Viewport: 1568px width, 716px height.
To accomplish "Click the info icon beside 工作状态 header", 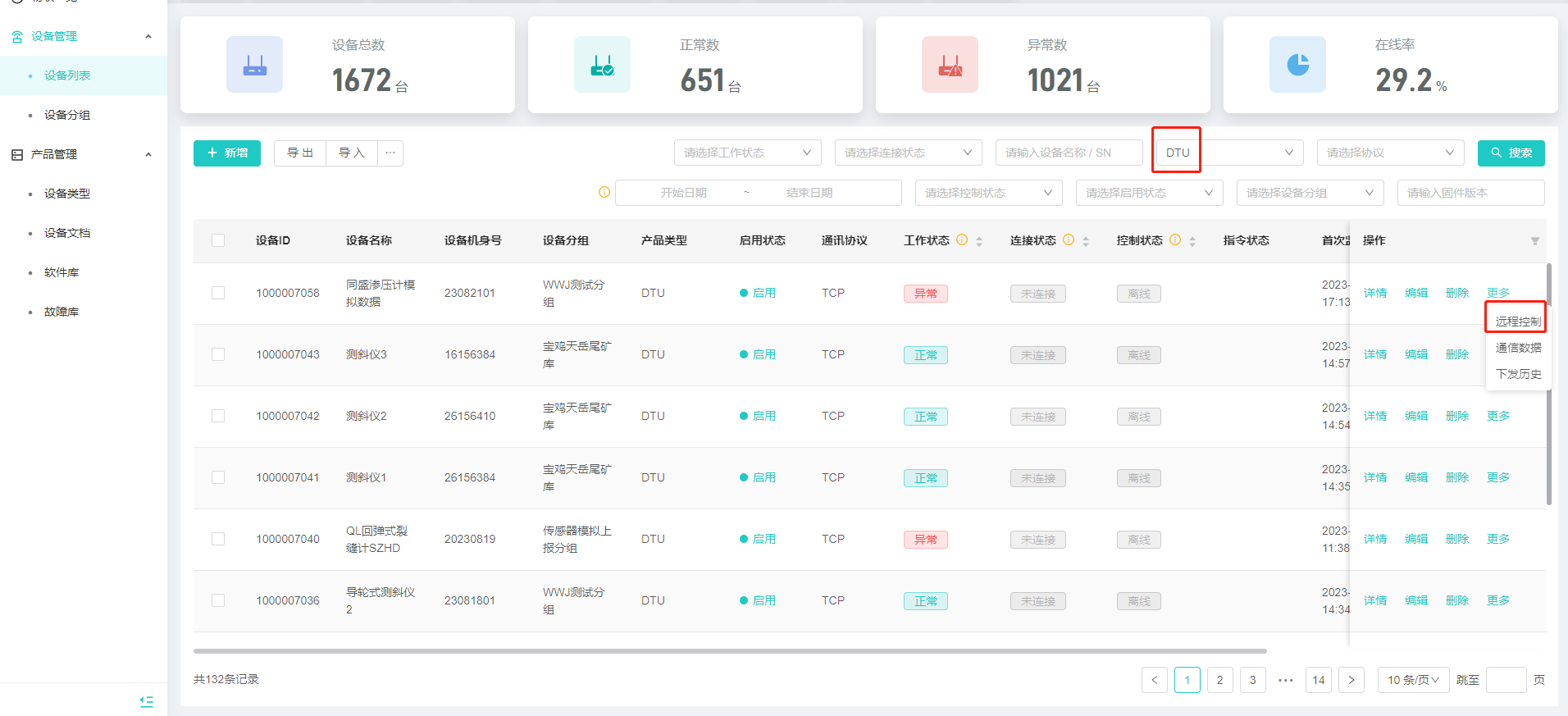I will pyautogui.click(x=962, y=240).
